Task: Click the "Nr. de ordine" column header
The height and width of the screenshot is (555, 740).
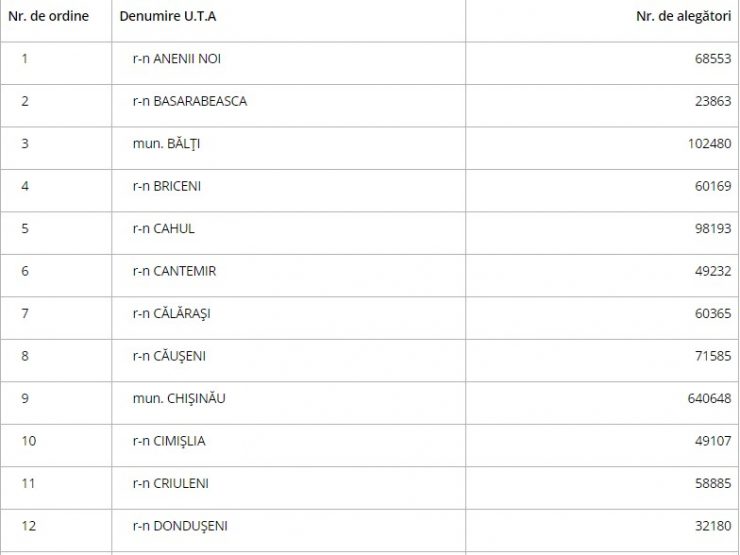Action: point(48,17)
